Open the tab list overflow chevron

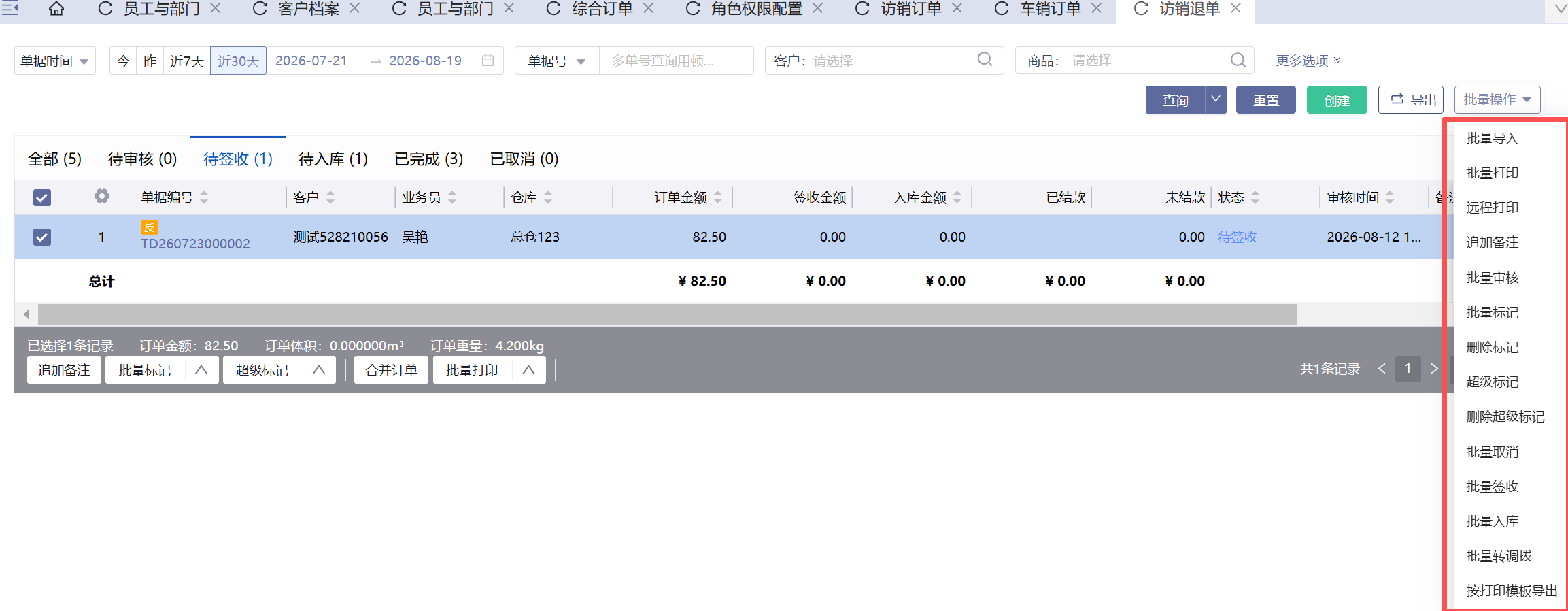(1561, 9)
